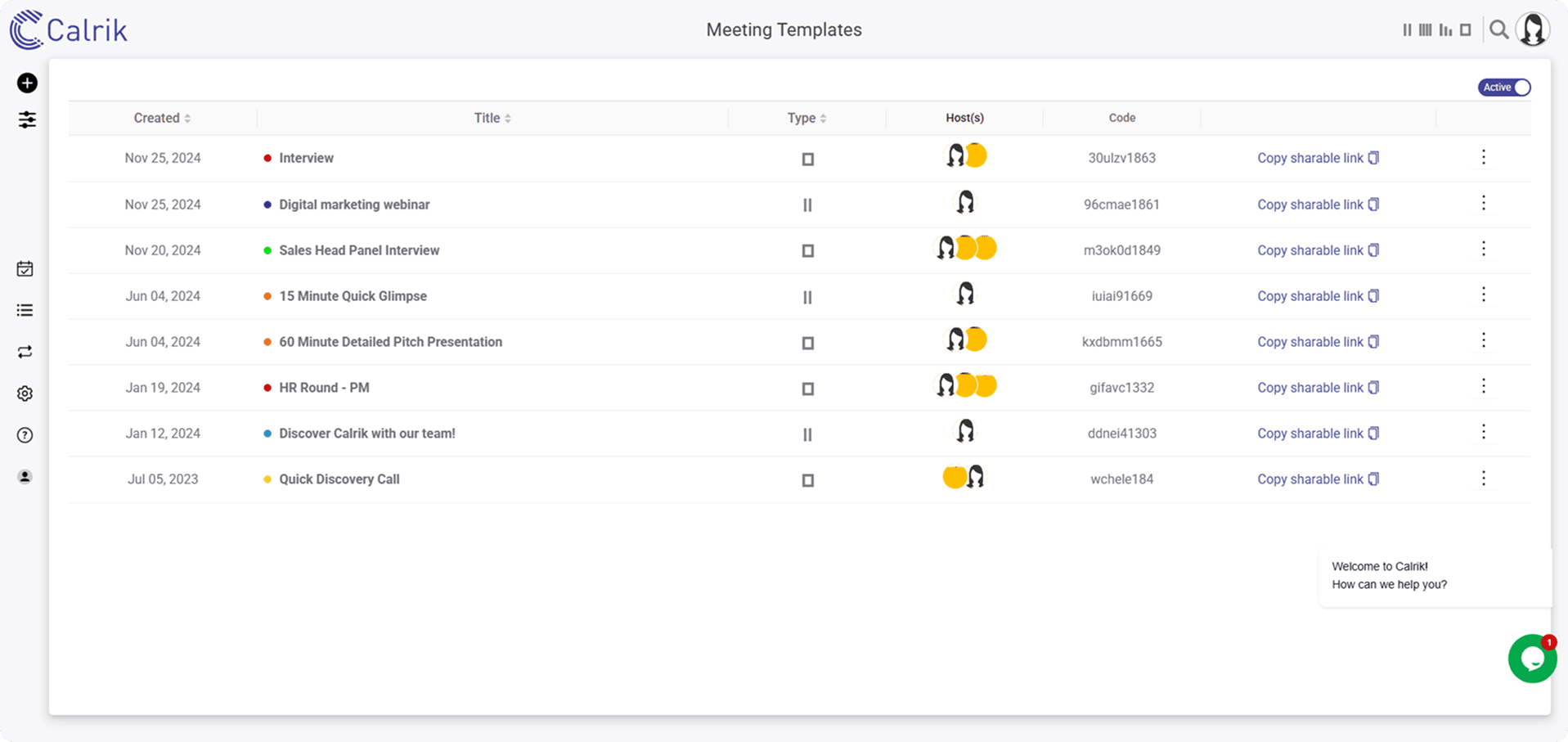The height and width of the screenshot is (742, 1568).
Task: Copy sharable link for Digital marketing webinar
Action: [x=1318, y=205]
